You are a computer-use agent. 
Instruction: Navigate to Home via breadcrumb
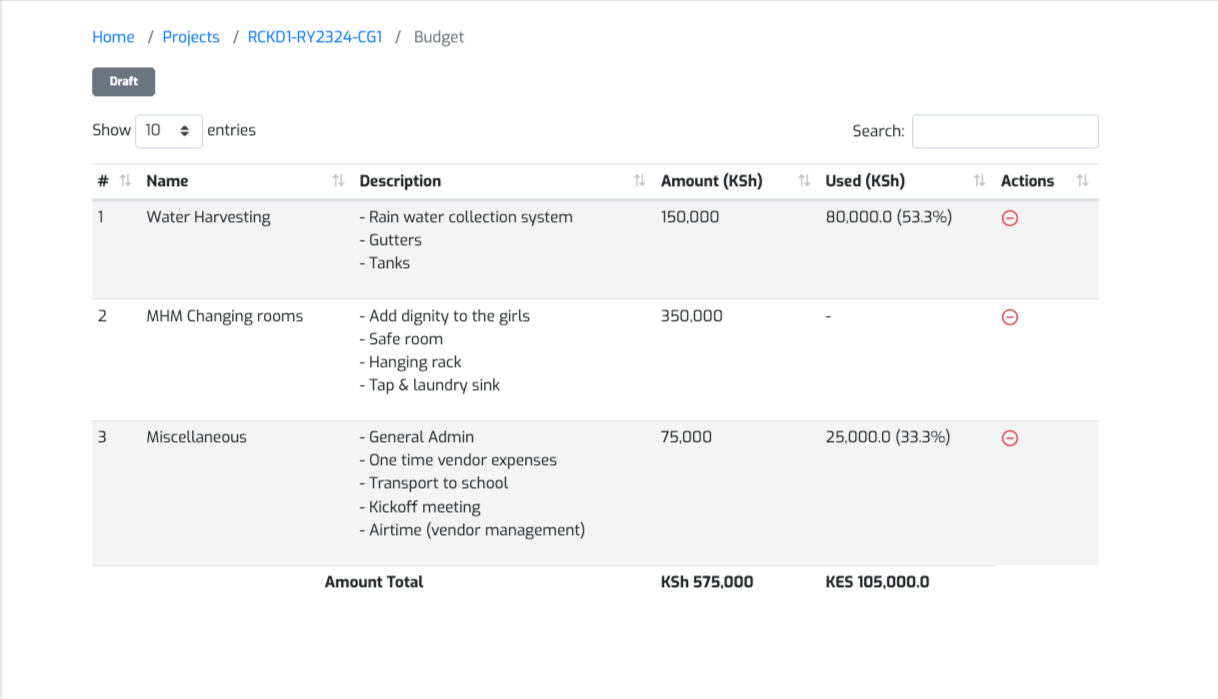[x=113, y=37]
